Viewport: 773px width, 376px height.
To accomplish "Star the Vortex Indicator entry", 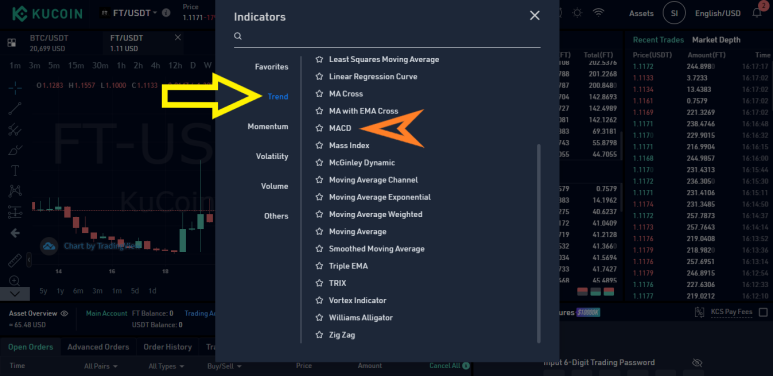I will pyautogui.click(x=319, y=301).
